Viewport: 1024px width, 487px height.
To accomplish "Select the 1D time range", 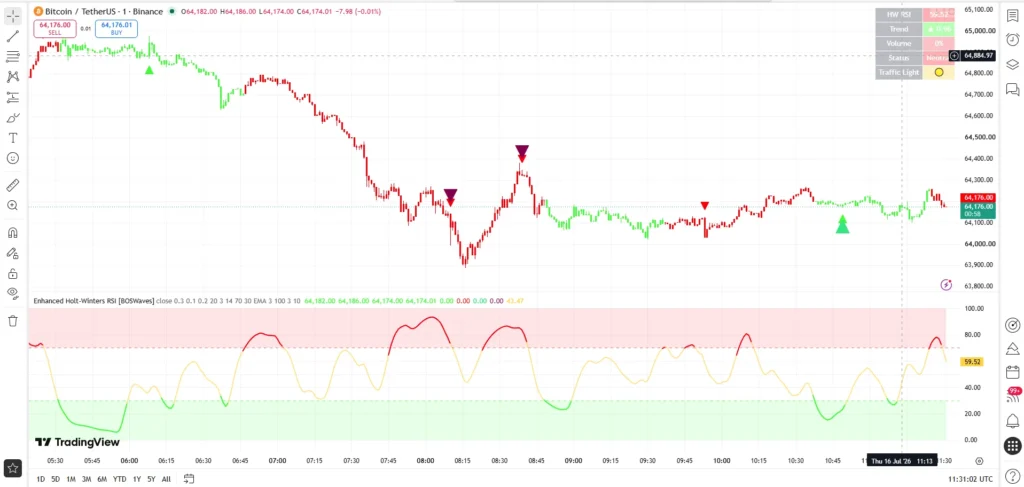I will click(x=40, y=479).
